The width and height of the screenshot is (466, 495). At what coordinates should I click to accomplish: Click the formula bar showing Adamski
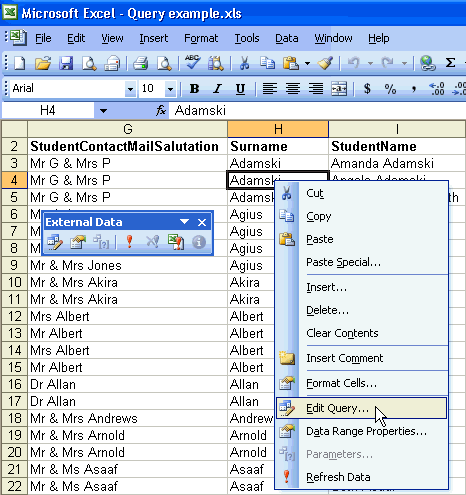pos(318,110)
